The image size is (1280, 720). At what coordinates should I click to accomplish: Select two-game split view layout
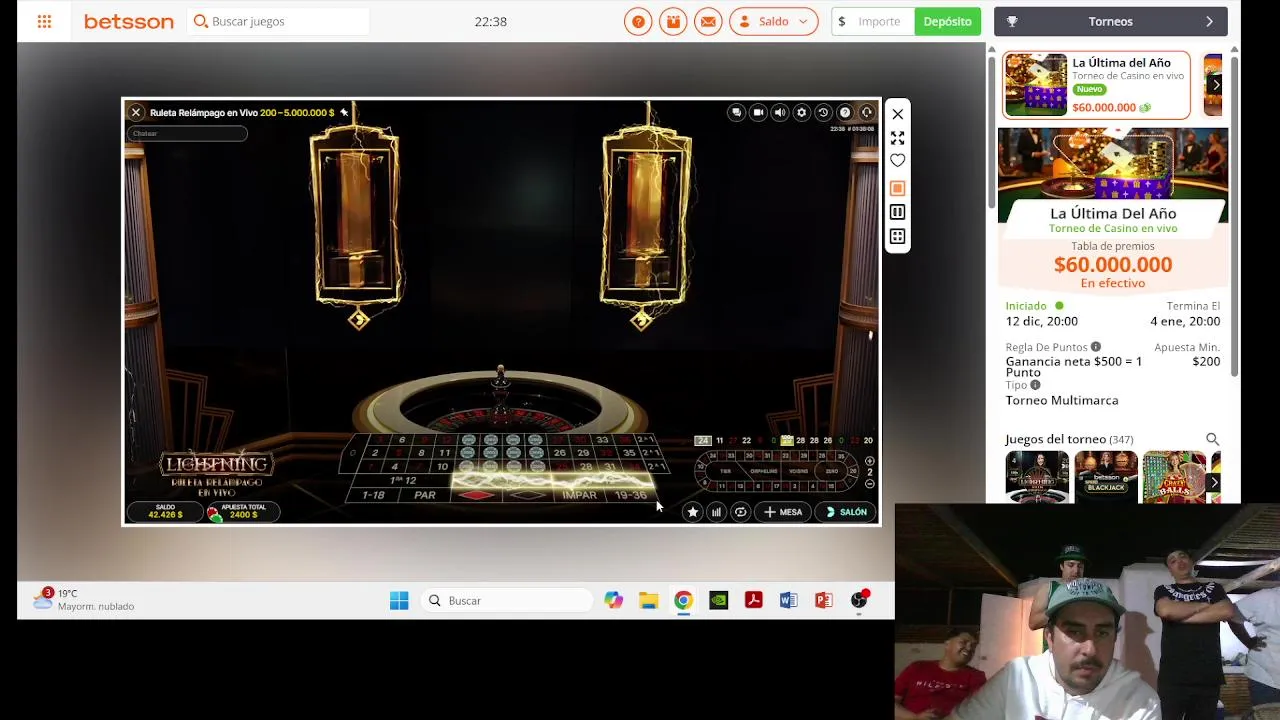tap(897, 212)
